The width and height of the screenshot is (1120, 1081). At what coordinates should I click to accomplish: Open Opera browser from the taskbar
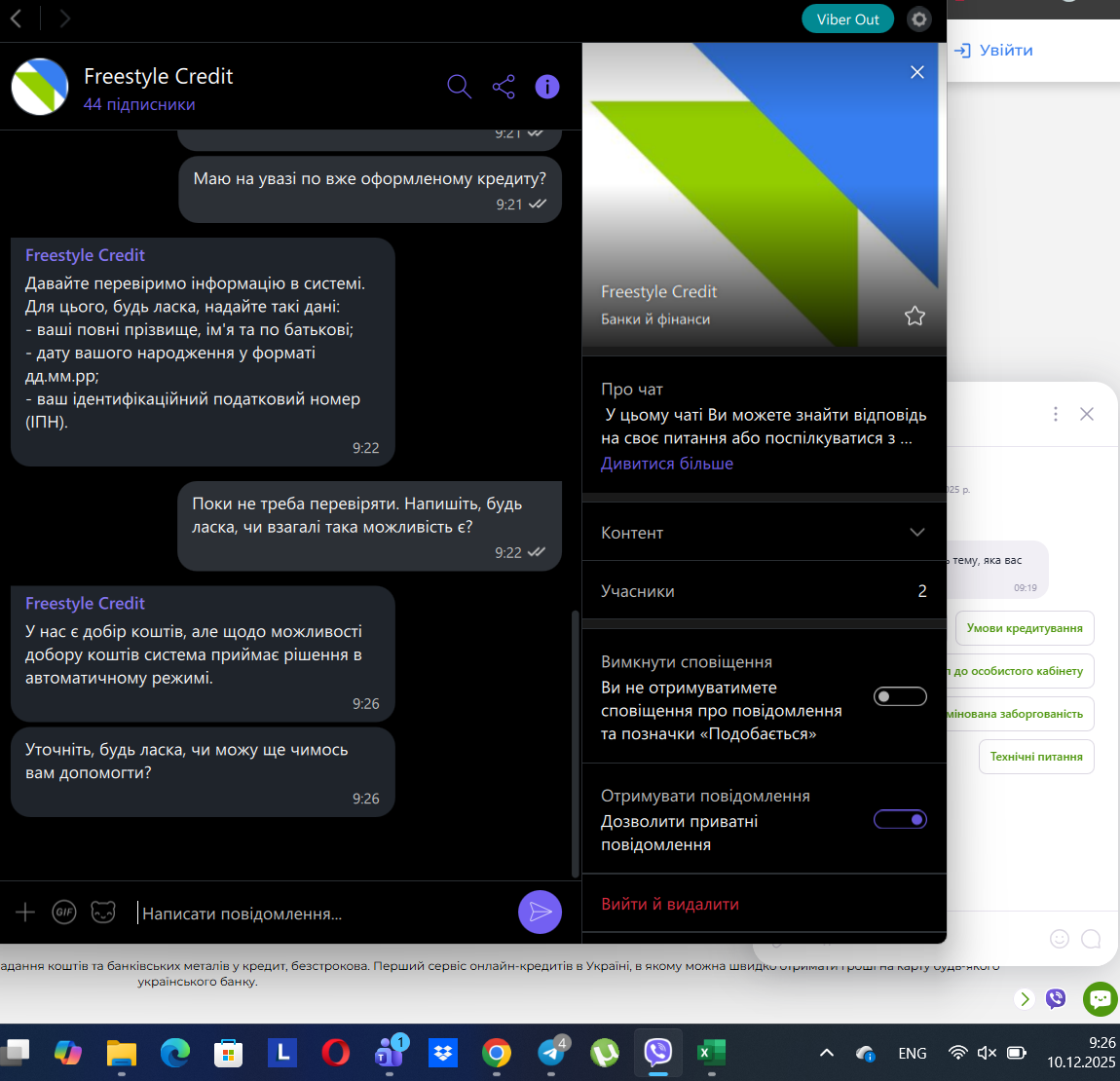click(x=336, y=1053)
